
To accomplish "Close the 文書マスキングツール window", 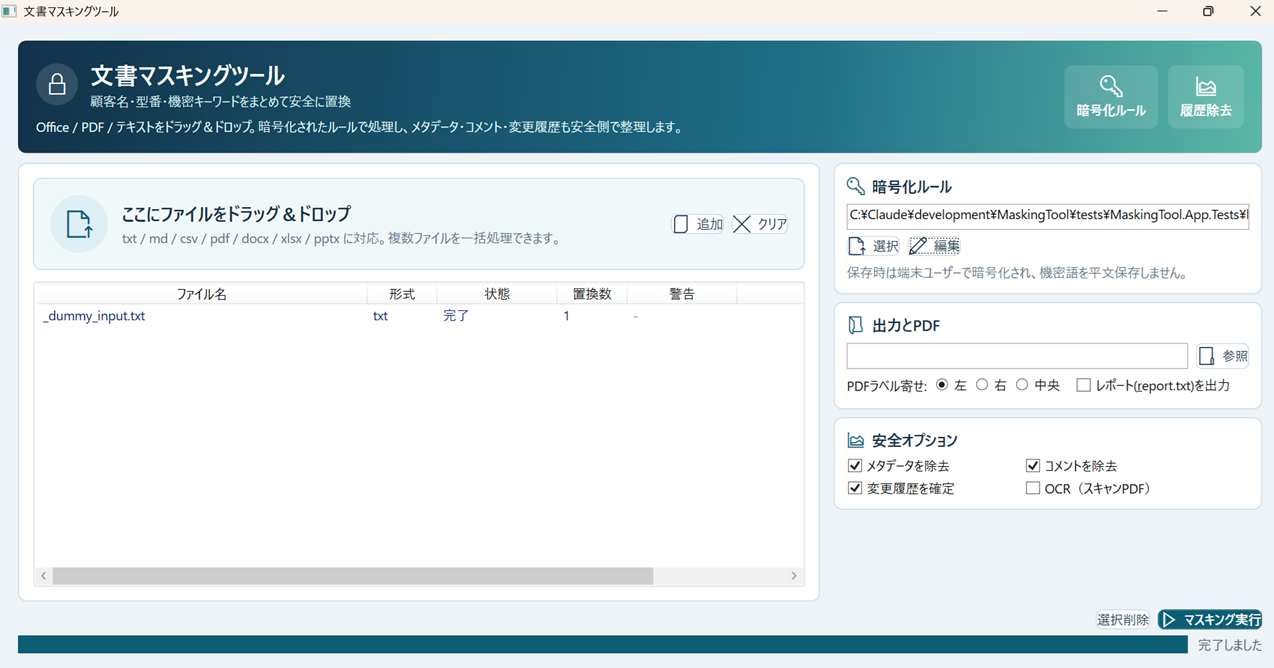I will (1255, 12).
